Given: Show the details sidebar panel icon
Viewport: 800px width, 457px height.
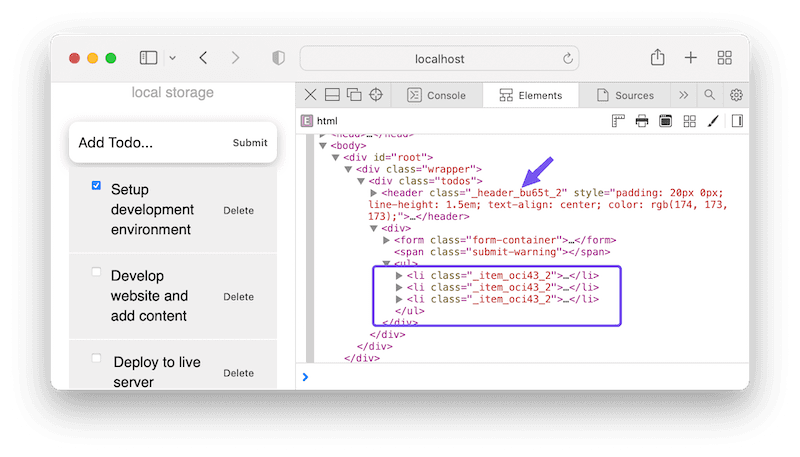Looking at the screenshot, I should tap(737, 121).
